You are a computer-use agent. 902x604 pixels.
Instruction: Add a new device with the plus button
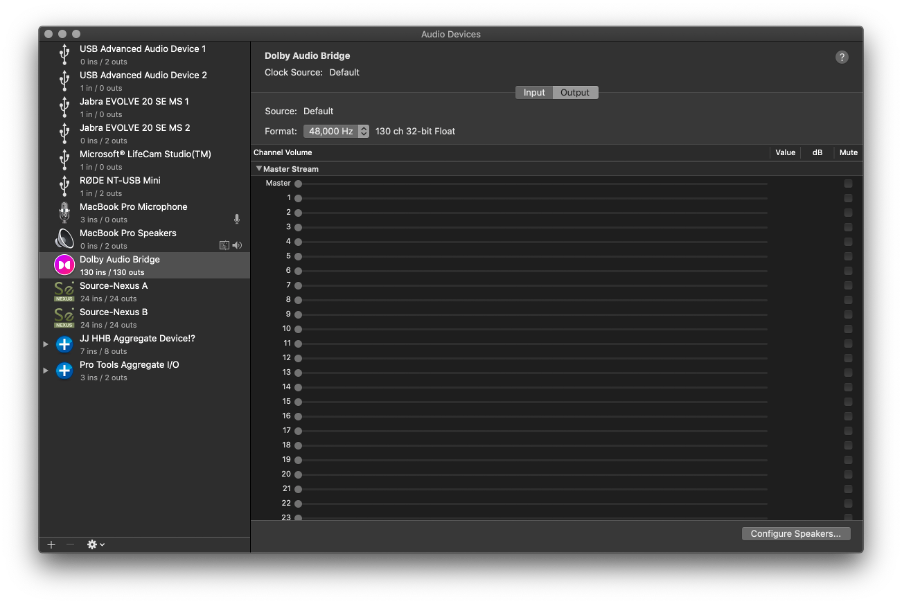(x=51, y=545)
